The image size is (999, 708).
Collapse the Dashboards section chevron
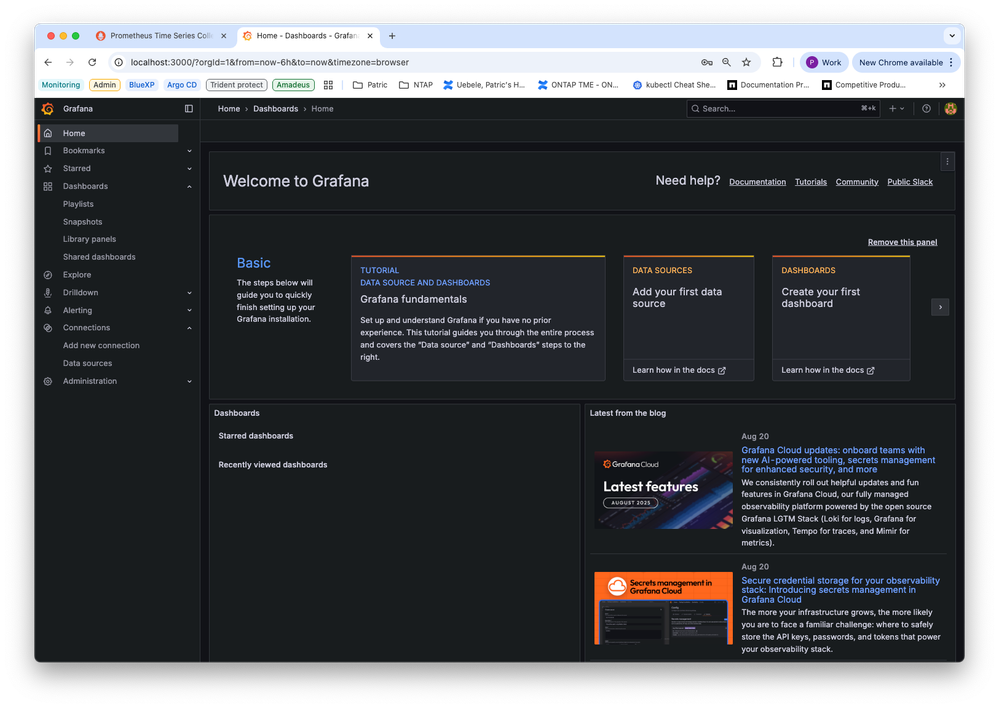click(x=189, y=187)
